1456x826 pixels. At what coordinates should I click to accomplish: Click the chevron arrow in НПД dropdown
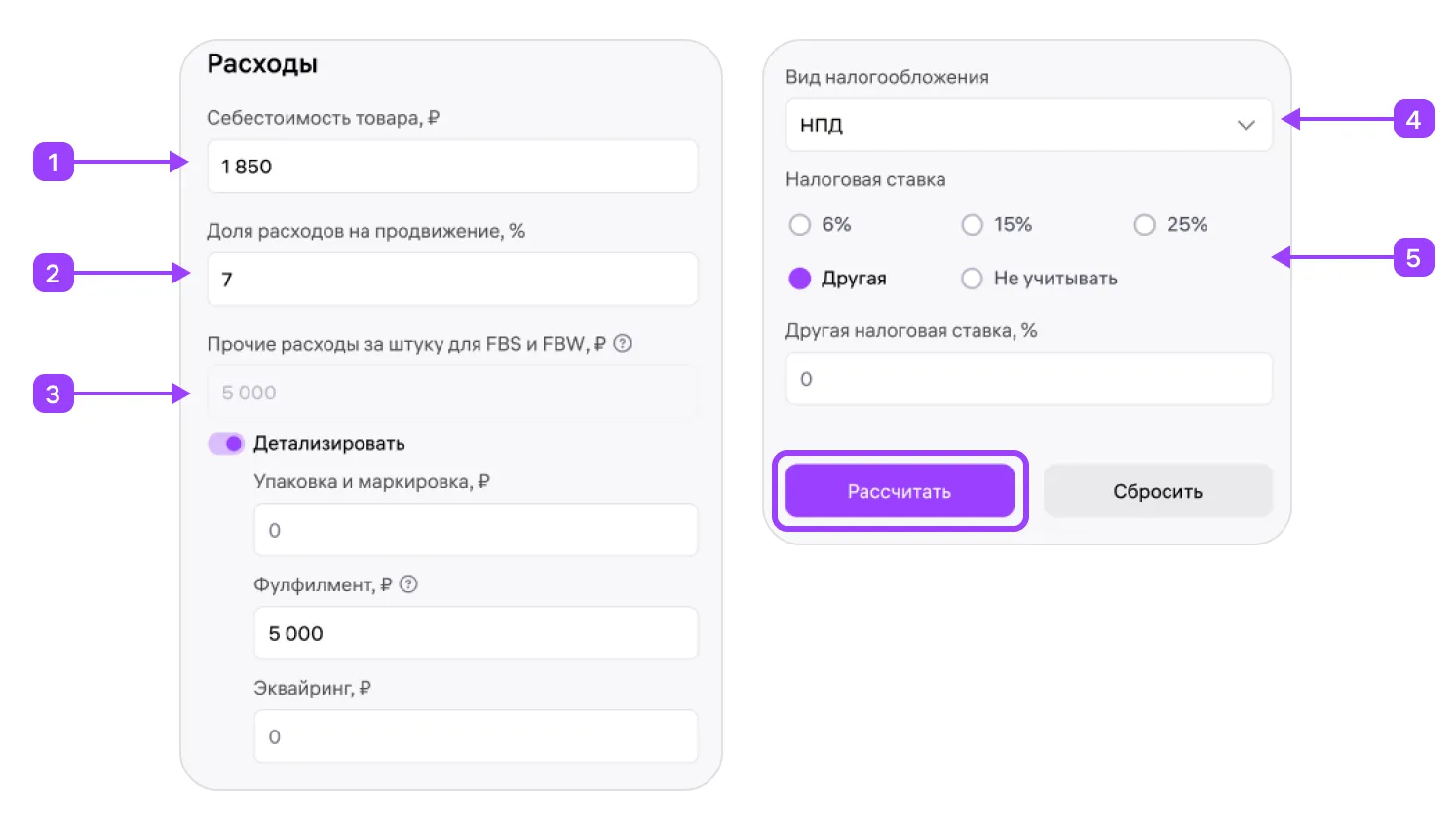[x=1245, y=126]
